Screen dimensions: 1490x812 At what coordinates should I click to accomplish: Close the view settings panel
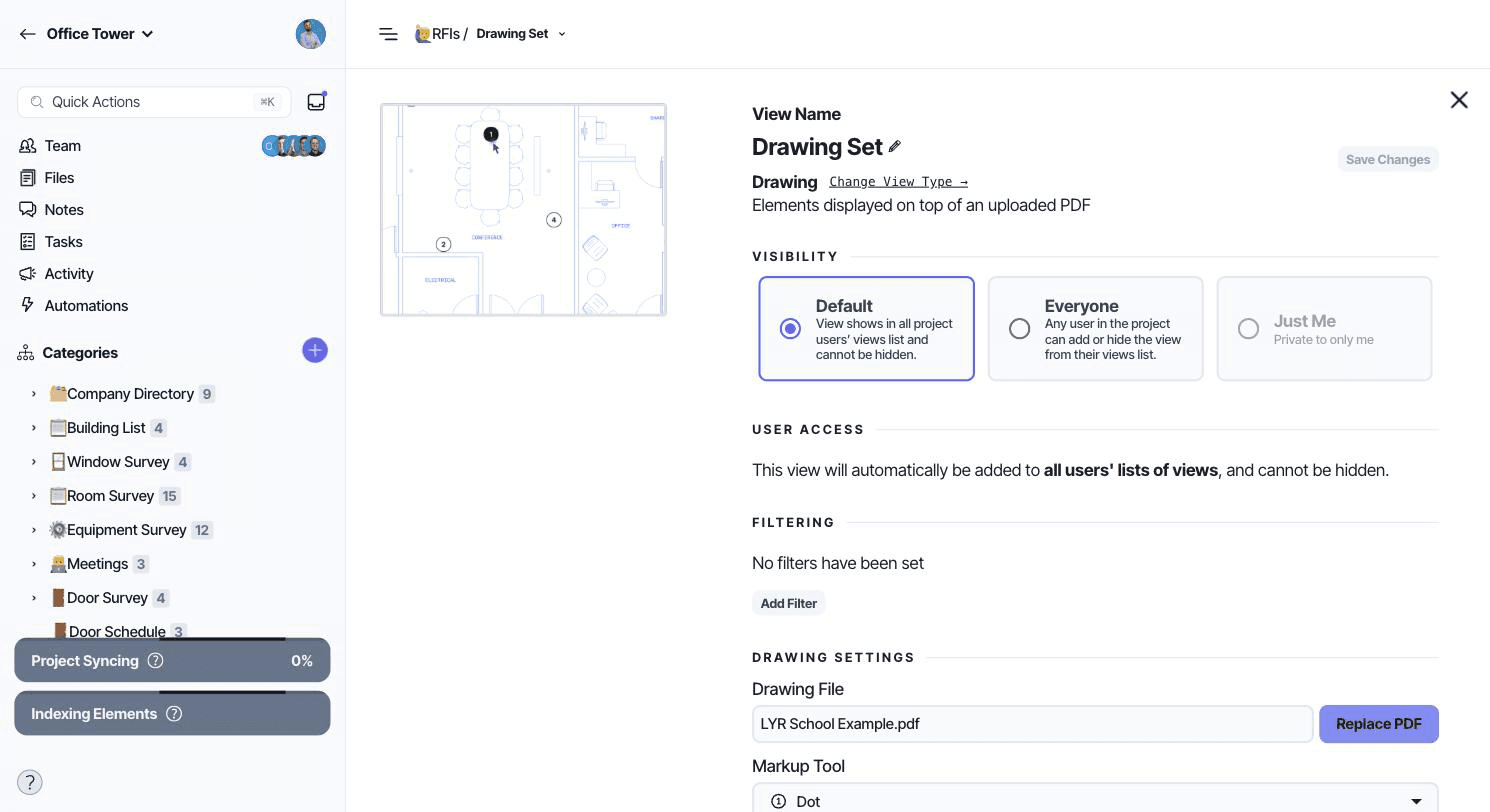tap(1459, 100)
